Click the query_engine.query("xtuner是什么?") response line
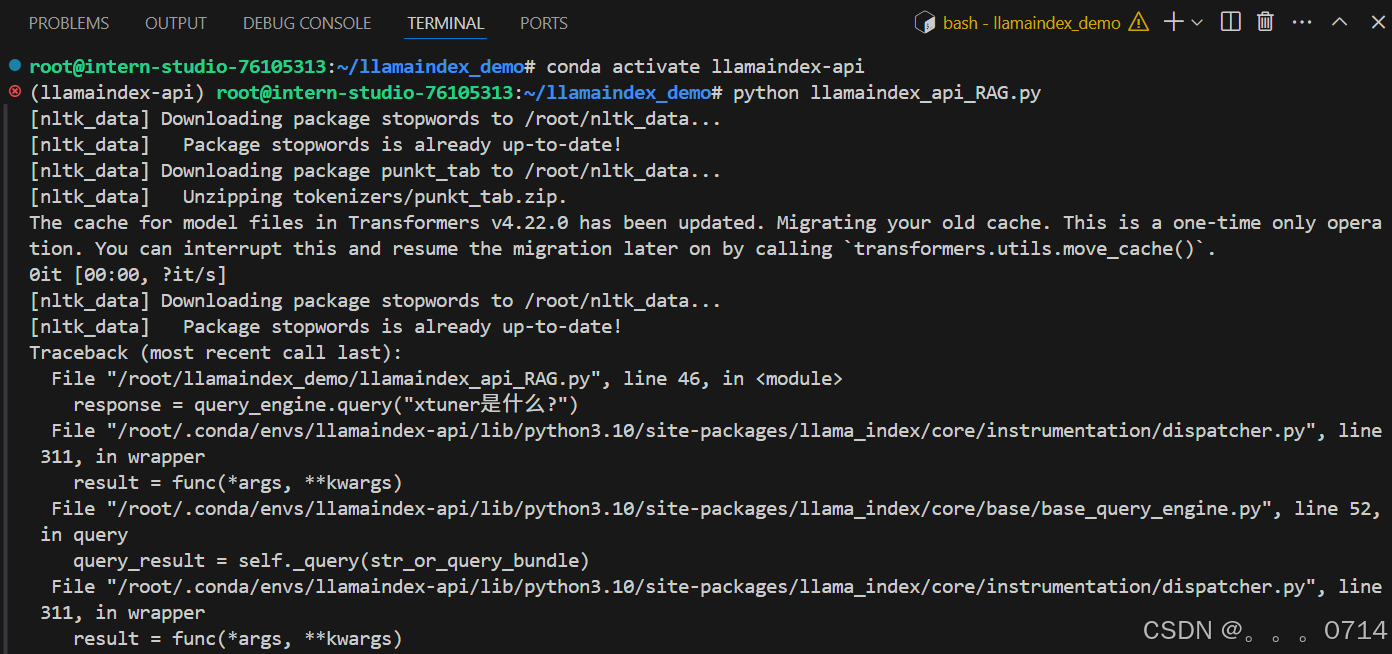This screenshot has height=654, width=1392. tap(326, 405)
